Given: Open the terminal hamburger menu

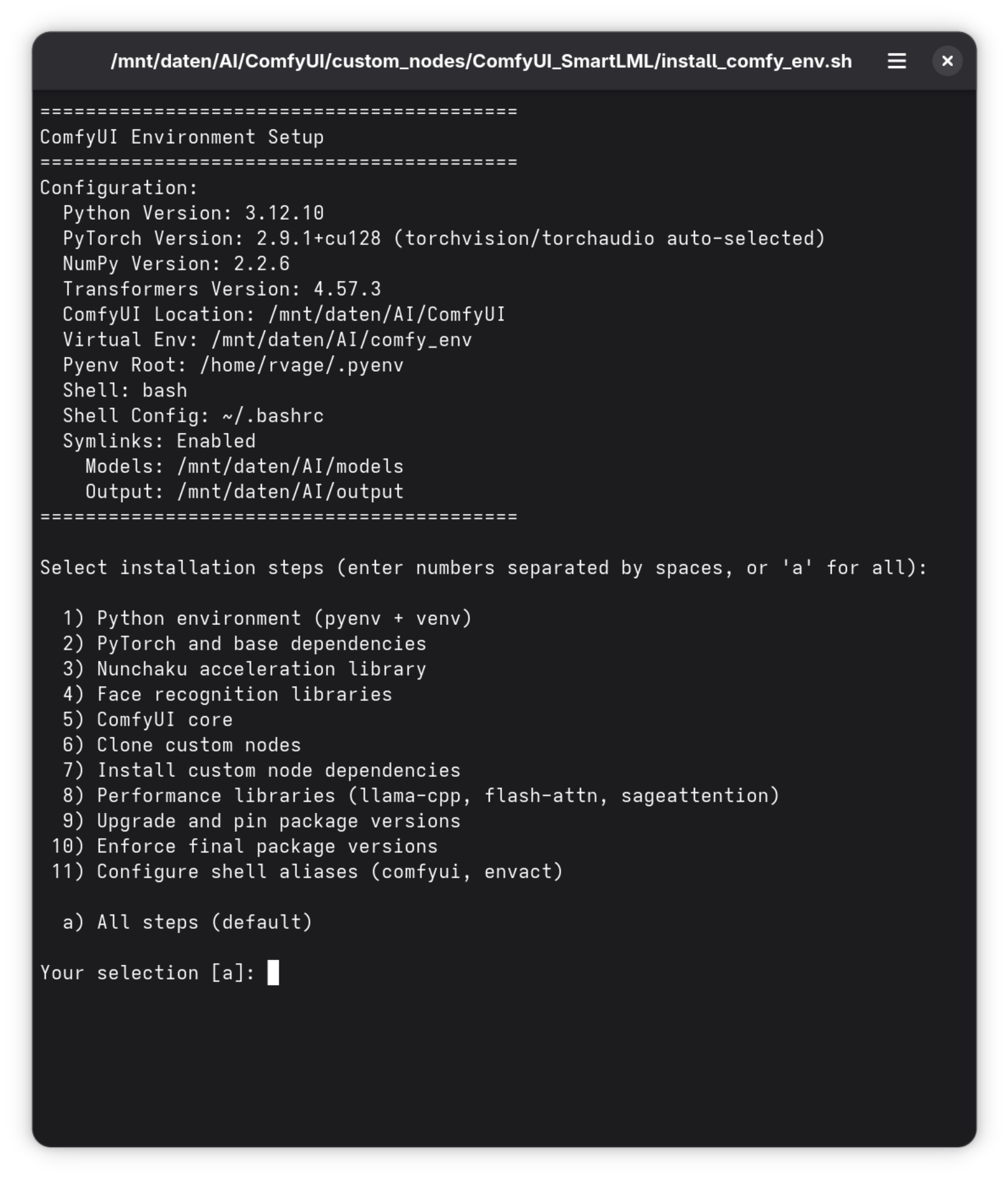Looking at the screenshot, I should (896, 61).
